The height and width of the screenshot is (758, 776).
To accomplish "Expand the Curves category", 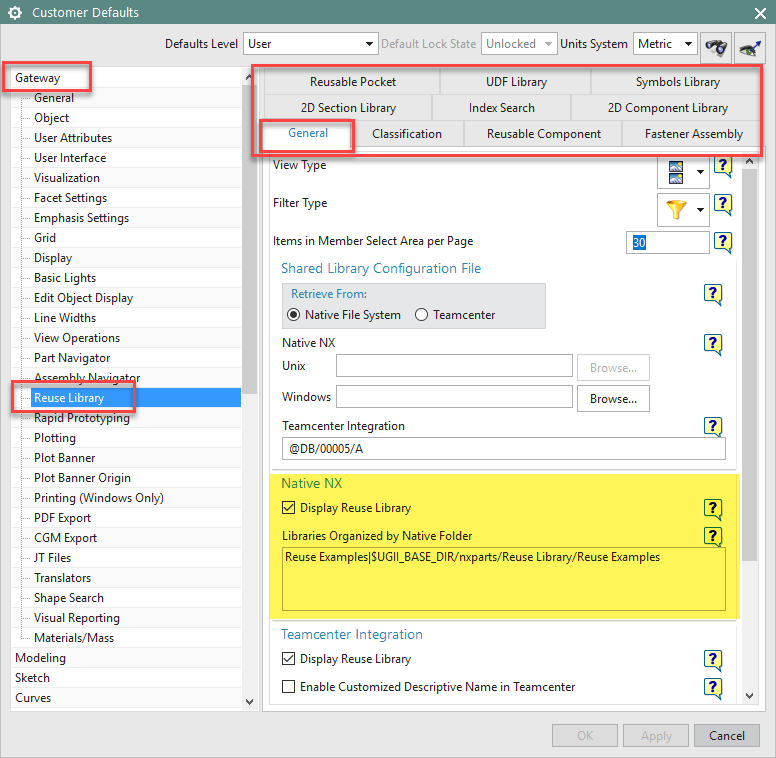I will click(33, 698).
